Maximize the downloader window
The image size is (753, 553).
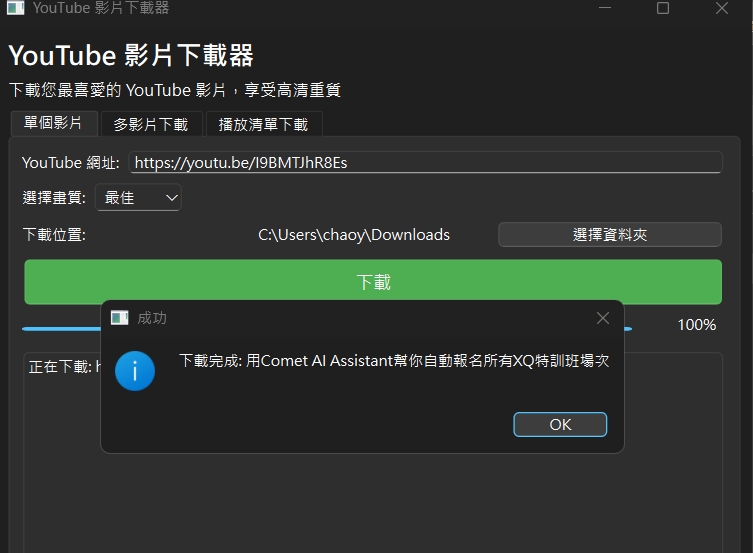[x=662, y=8]
